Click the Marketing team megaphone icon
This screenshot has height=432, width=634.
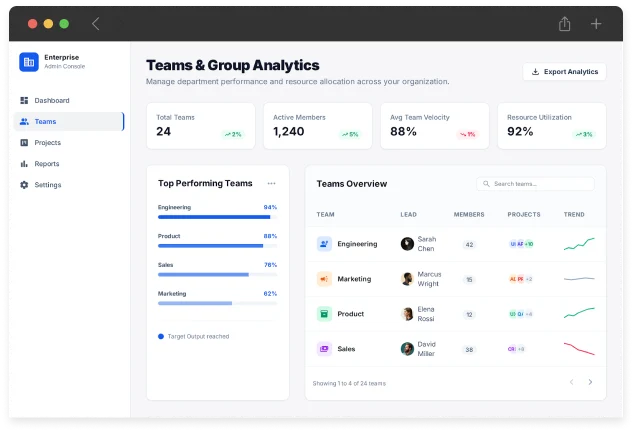coord(324,279)
